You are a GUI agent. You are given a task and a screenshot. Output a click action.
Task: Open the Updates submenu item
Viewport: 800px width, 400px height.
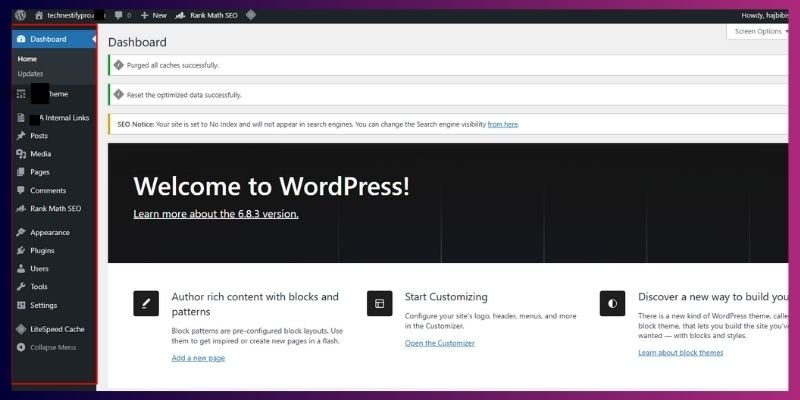(x=30, y=73)
